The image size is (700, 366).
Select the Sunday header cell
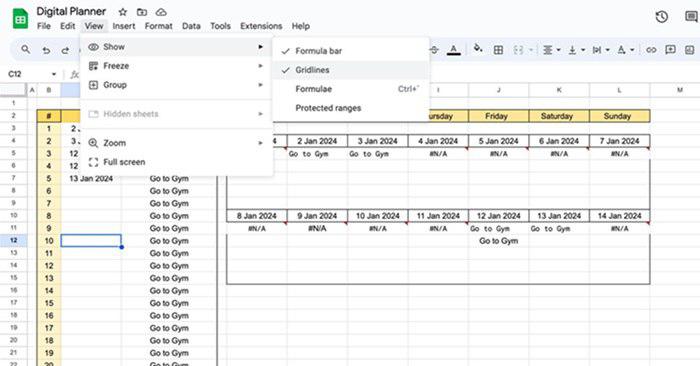click(x=620, y=116)
